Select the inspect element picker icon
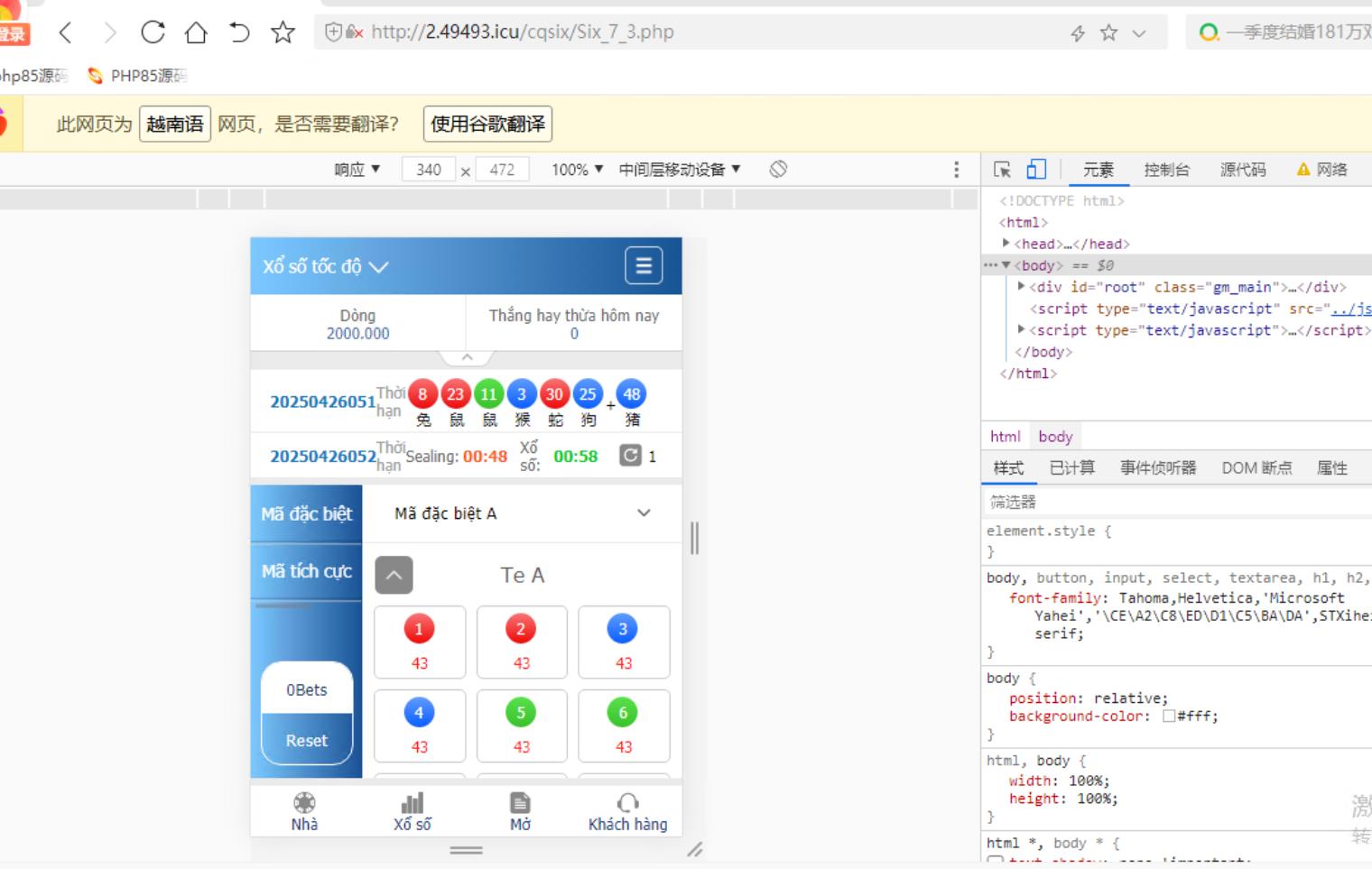Viewport: 1372px width, 869px height. (1002, 170)
